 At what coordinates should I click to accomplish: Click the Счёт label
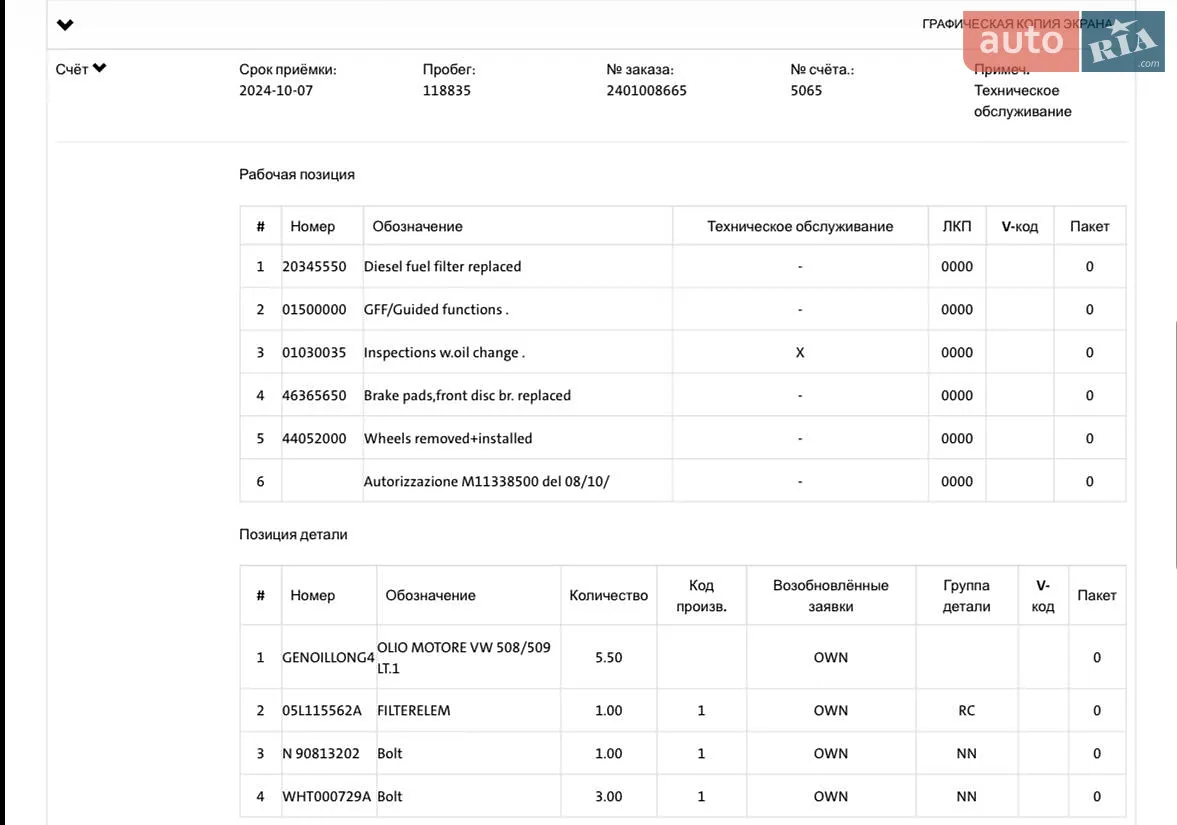[x=72, y=69]
